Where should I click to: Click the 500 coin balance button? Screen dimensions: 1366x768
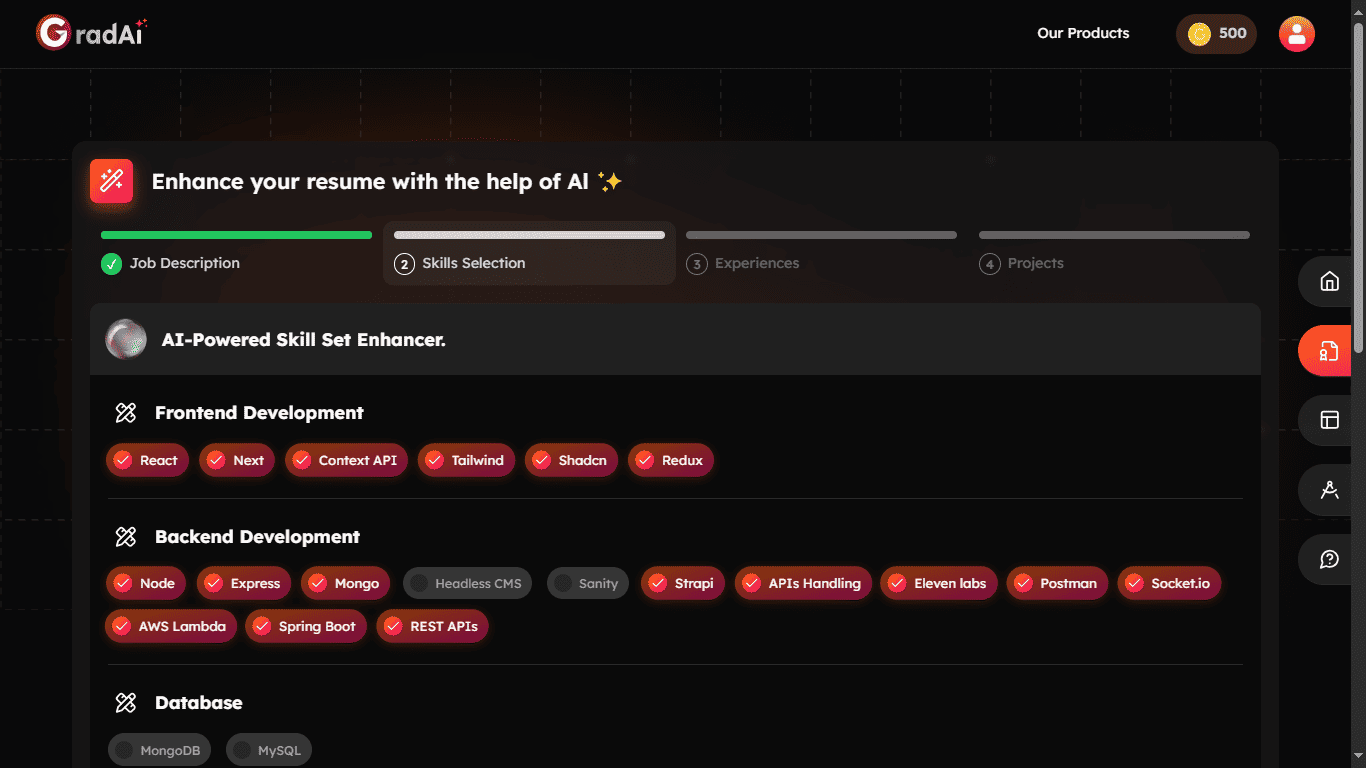tap(1216, 33)
